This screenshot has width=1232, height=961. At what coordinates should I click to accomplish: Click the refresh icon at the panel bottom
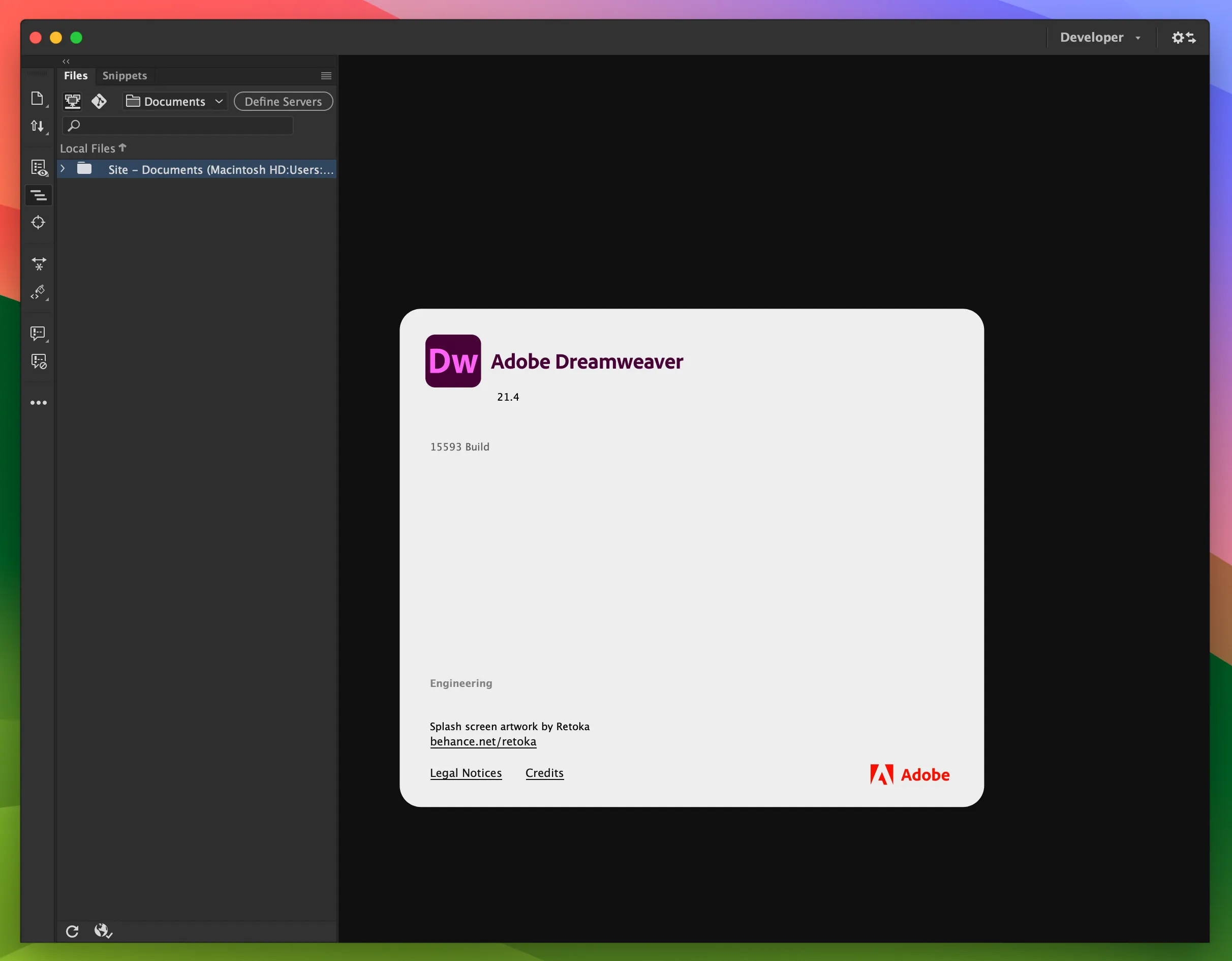click(72, 931)
